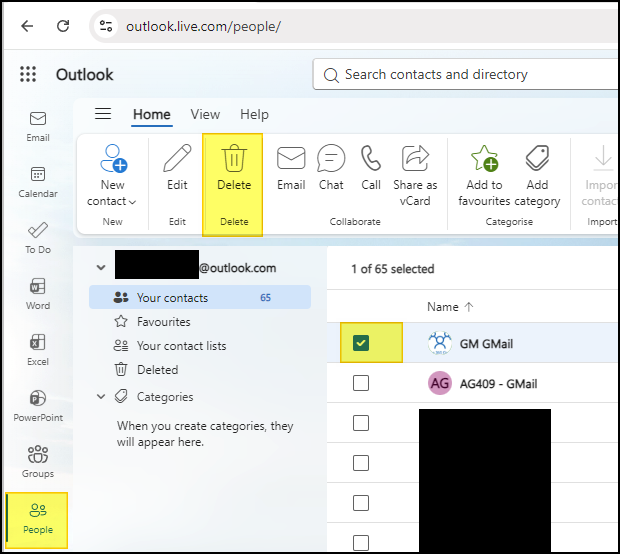The image size is (620, 554).
Task: Click the 65 count on Your contacts
Action: point(265,298)
